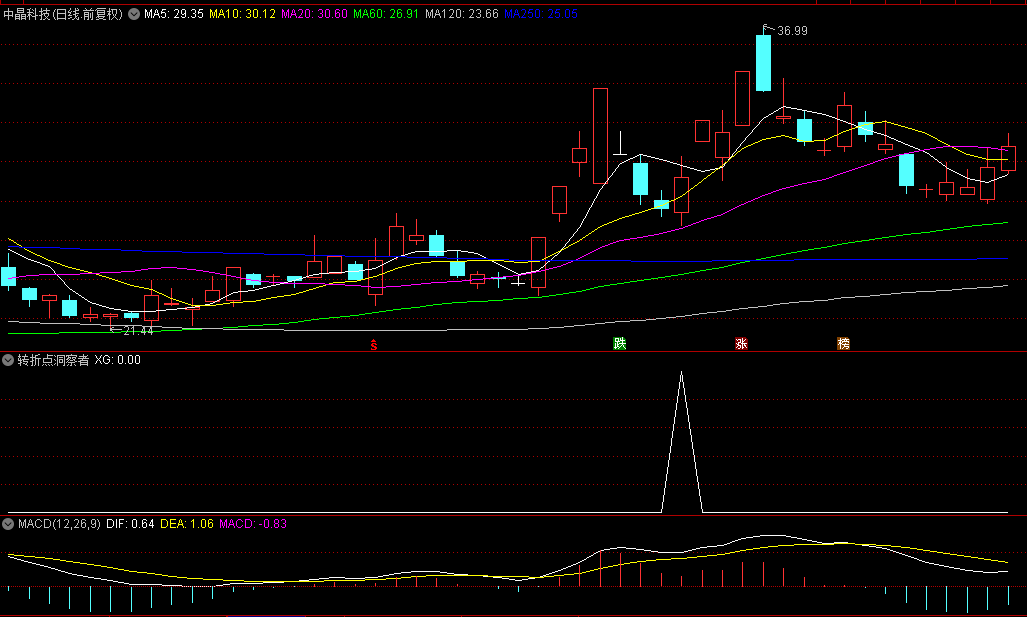Screen dimensions: 1027x617
Task: Click the XG signal spike peak
Action: click(682, 373)
